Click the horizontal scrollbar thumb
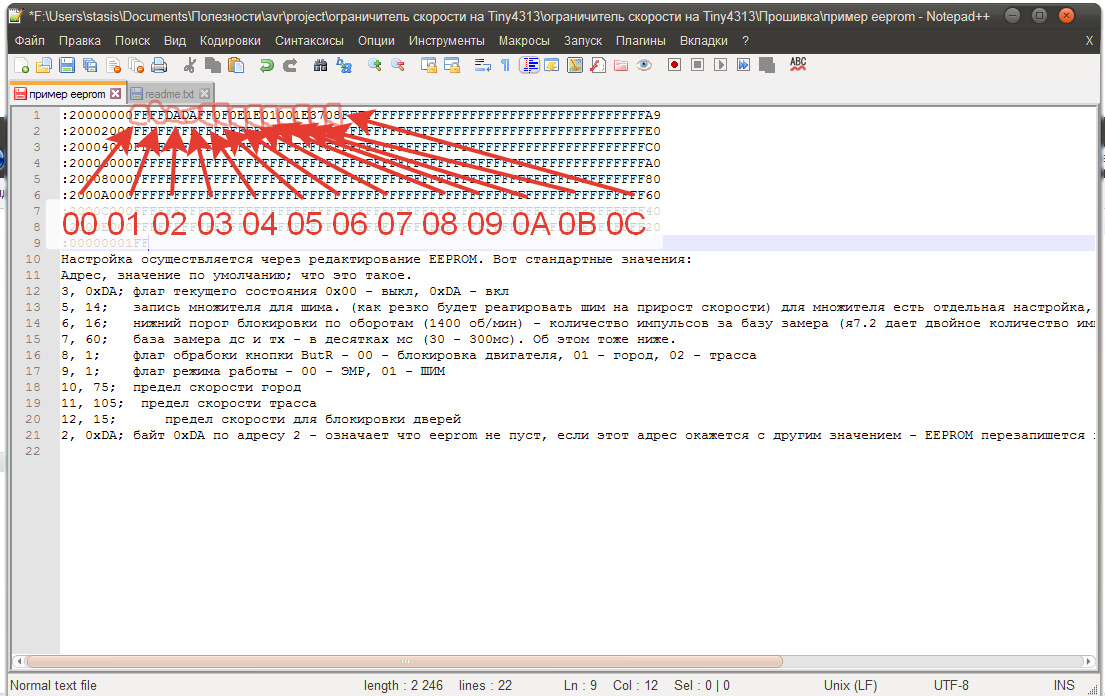 coord(405,661)
